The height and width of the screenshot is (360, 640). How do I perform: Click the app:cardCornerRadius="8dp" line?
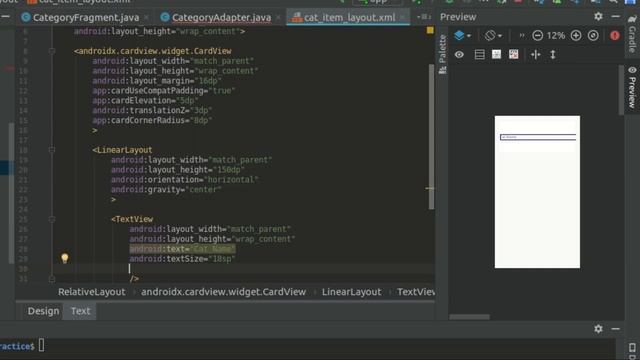(x=152, y=120)
